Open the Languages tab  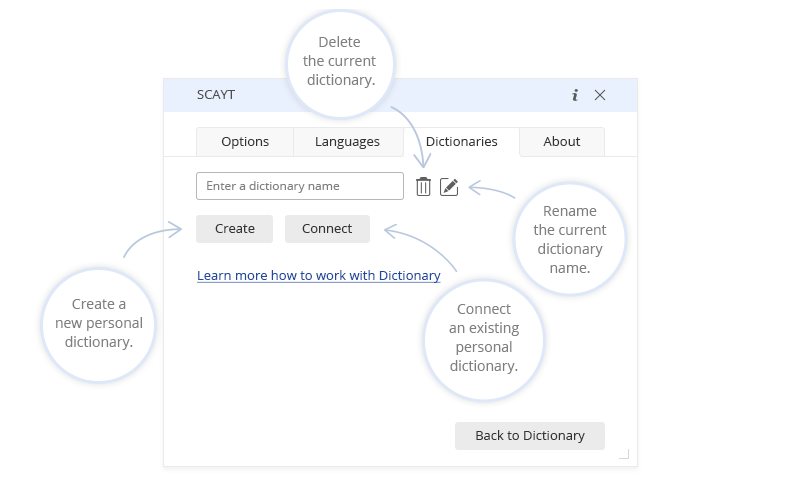tap(347, 142)
